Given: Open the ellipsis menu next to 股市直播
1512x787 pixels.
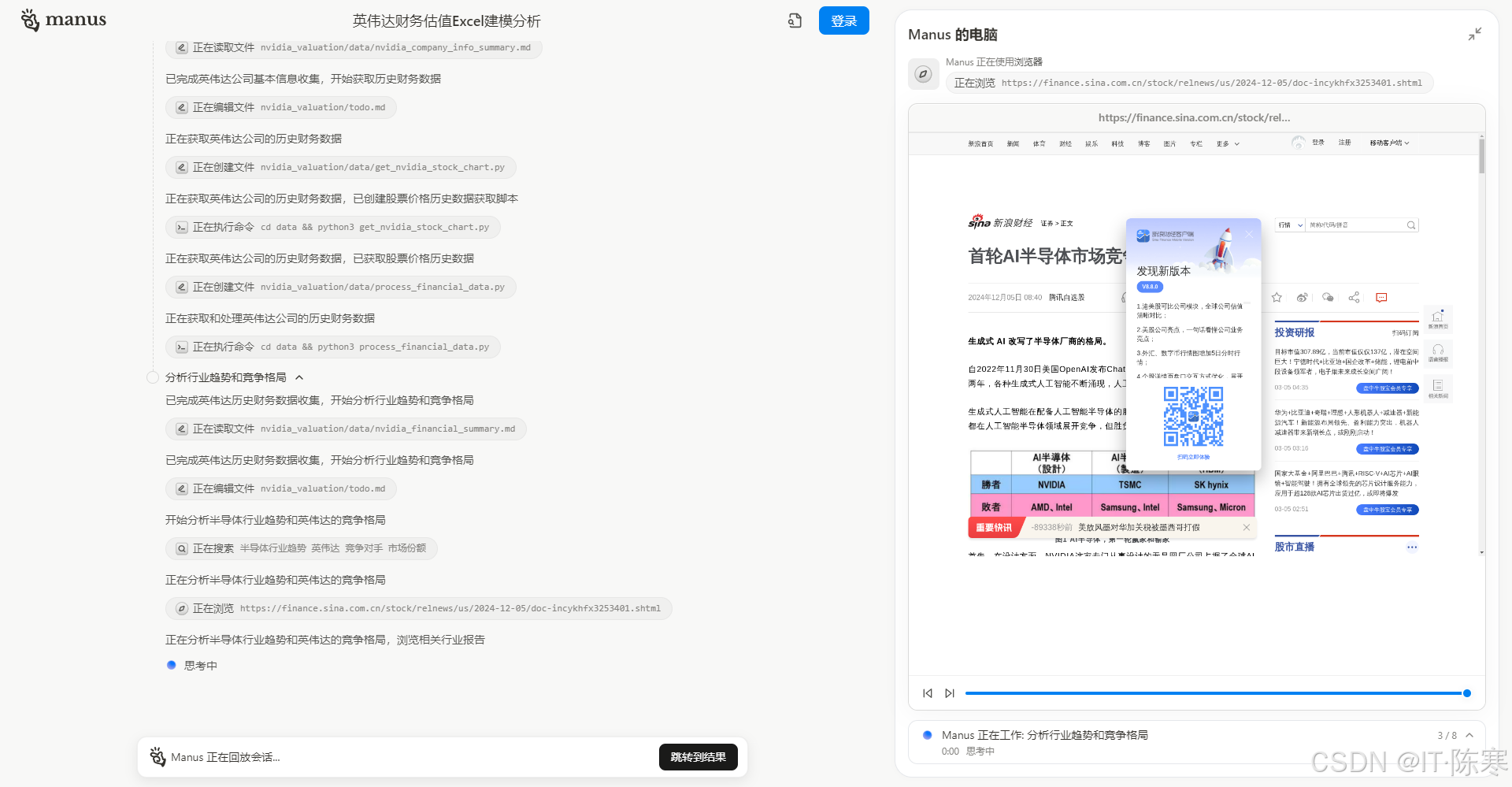Looking at the screenshot, I should click(x=1412, y=547).
